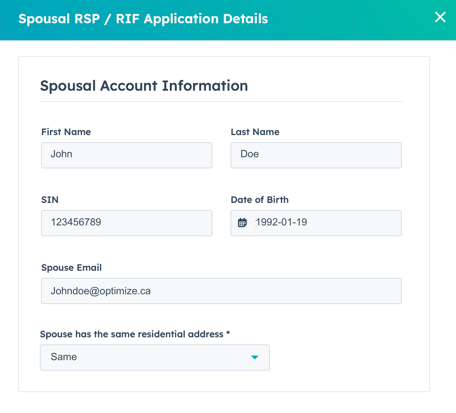Click the date value 1992-01-19
The image size is (456, 413).
tap(281, 222)
